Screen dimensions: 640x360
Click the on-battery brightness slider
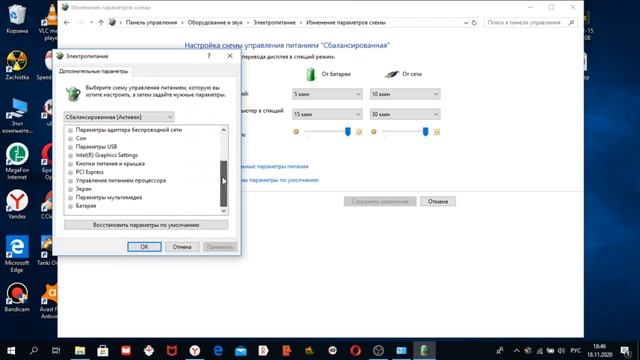pos(348,131)
